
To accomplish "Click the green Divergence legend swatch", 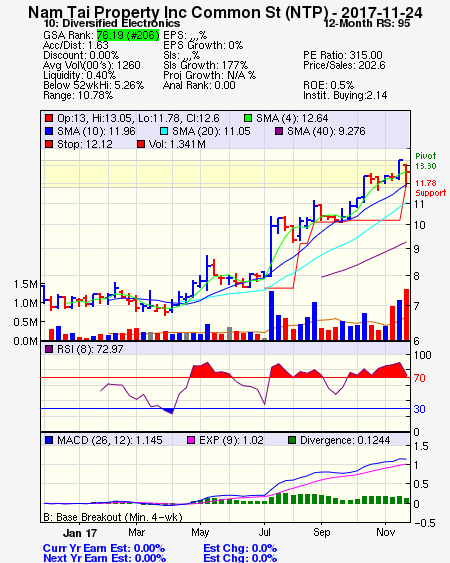I will [x=292, y=440].
